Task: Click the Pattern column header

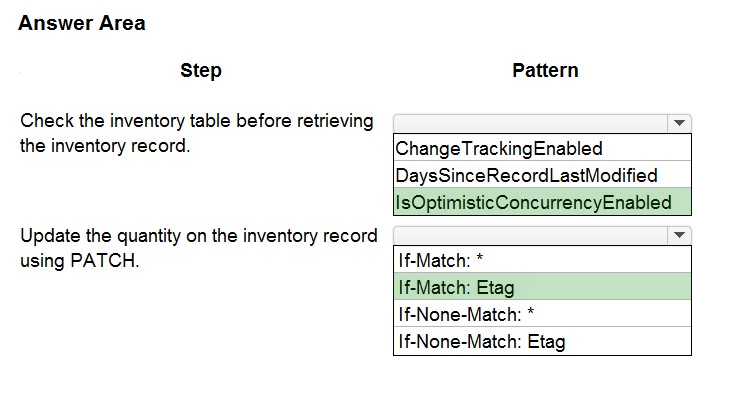Action: pos(545,70)
